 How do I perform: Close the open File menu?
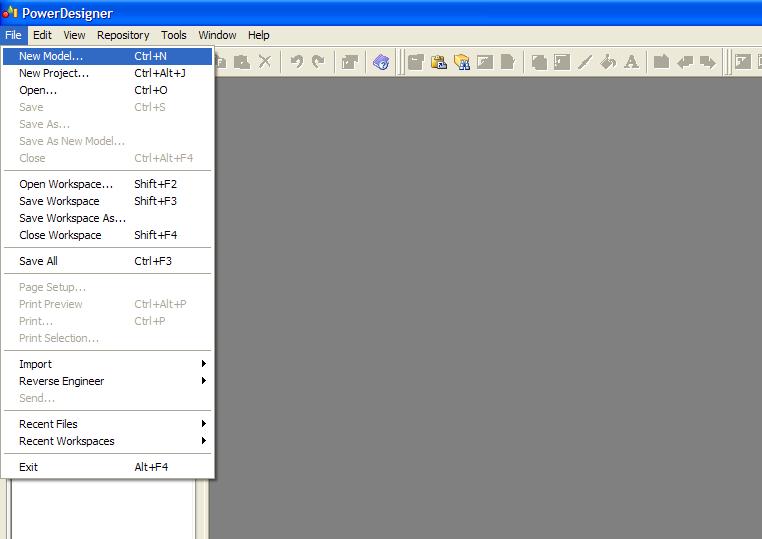(13, 35)
